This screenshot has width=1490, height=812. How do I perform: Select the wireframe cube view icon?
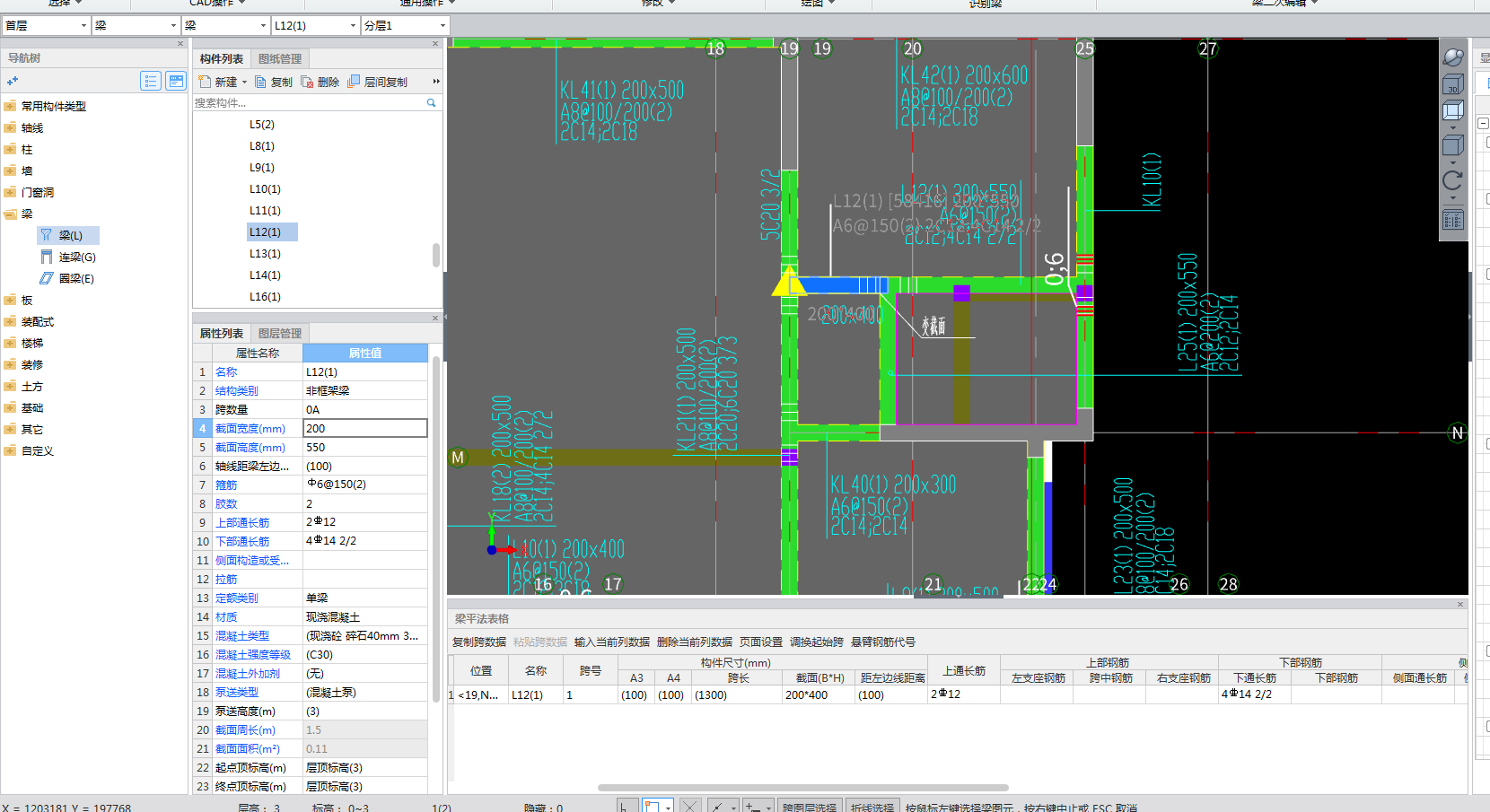(x=1452, y=111)
